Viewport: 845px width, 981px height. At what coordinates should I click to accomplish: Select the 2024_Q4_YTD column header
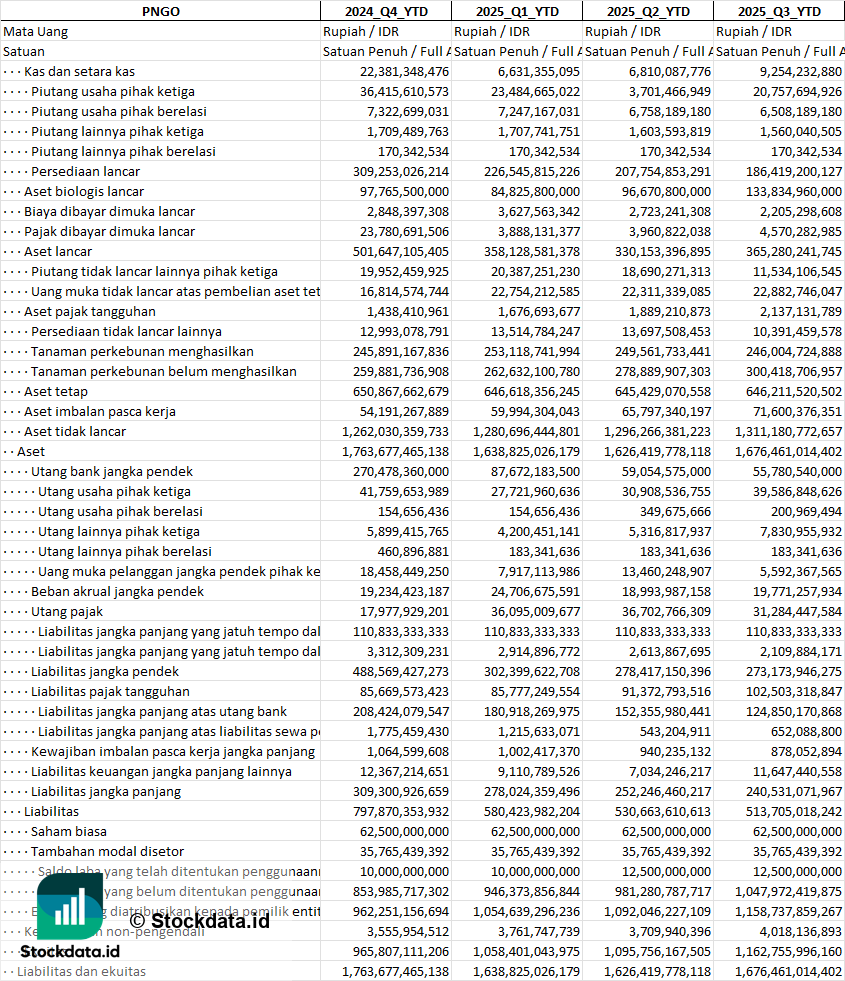click(386, 11)
